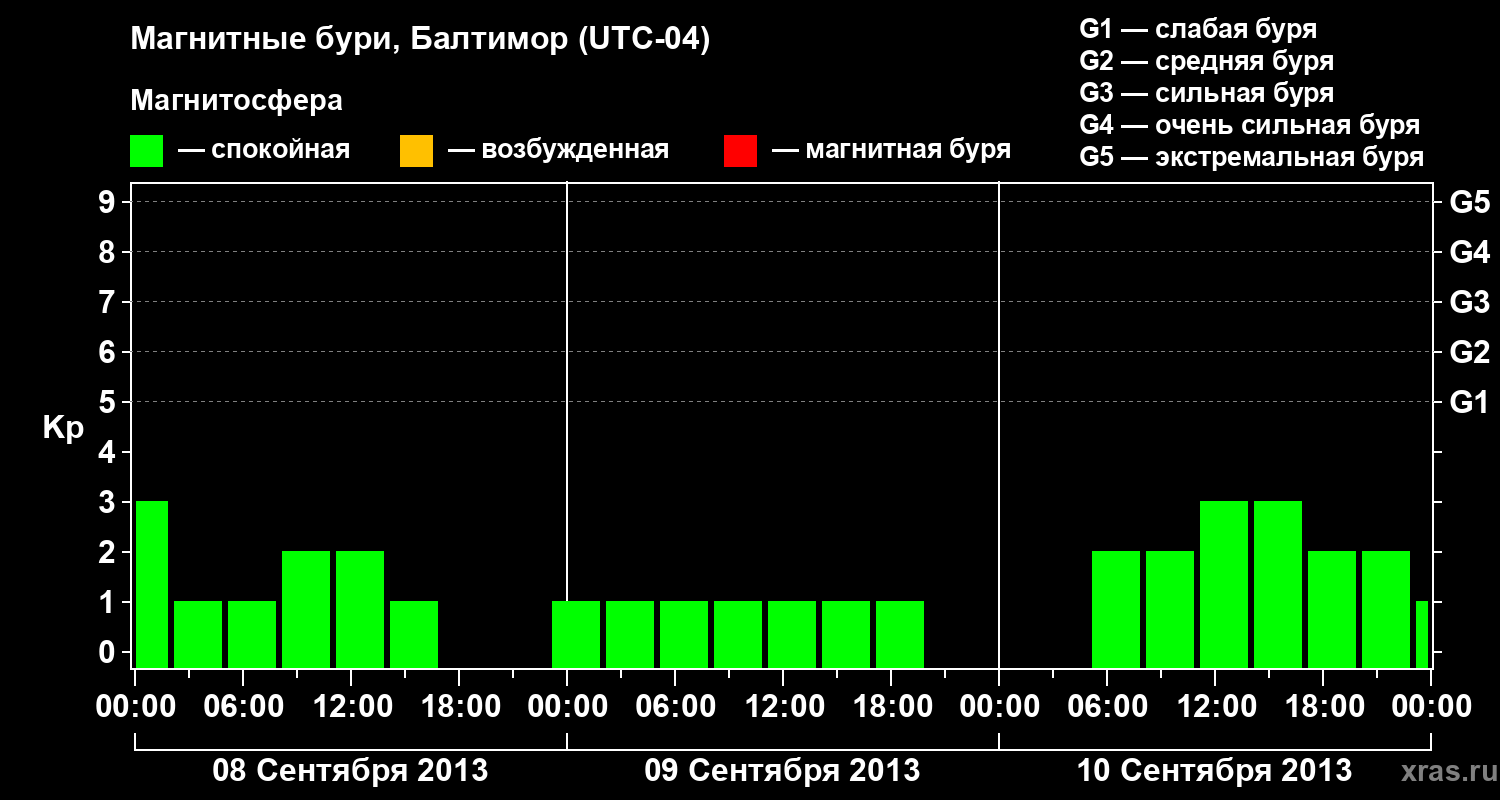Click the Kp axis value 7

pyautogui.click(x=109, y=302)
